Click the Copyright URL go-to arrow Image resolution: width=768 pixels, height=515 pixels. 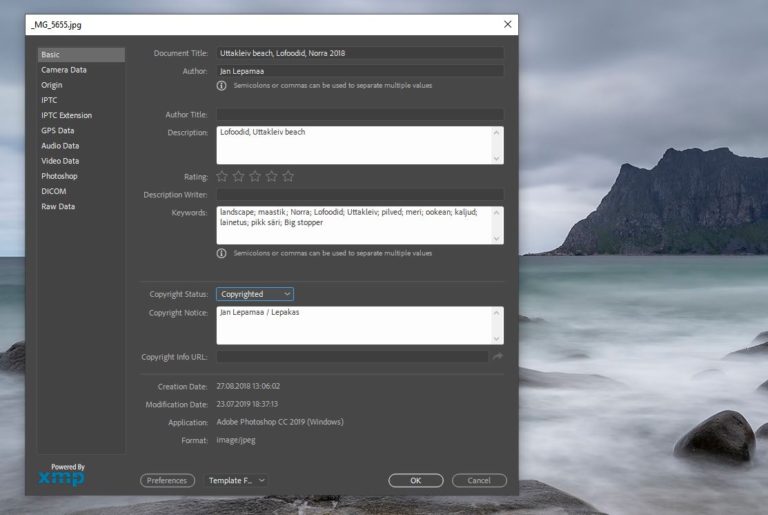tap(497, 356)
